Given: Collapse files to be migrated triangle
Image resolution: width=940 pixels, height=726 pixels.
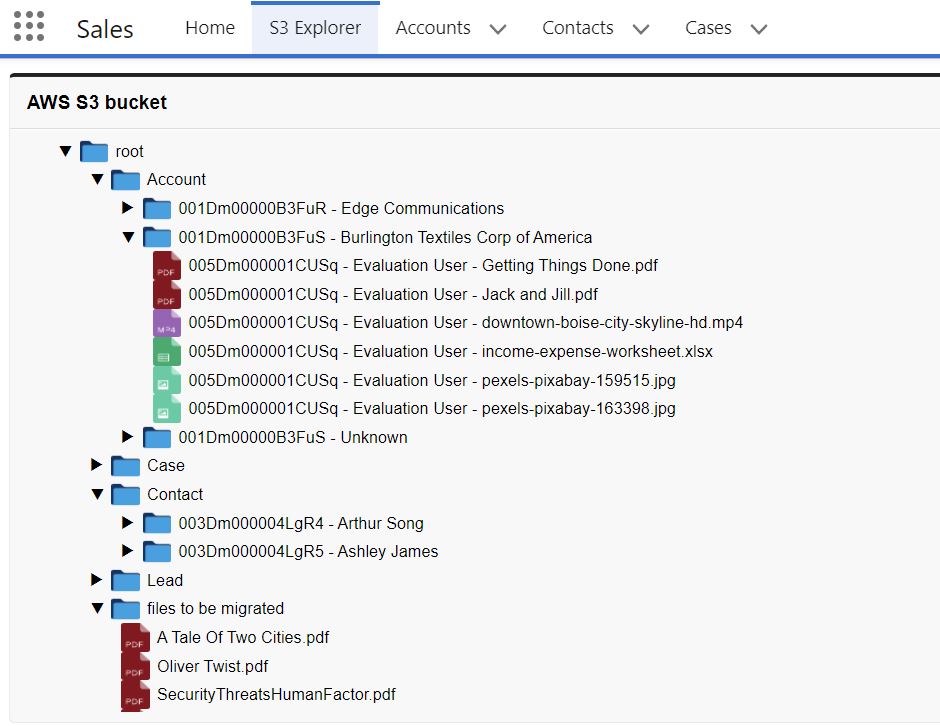Looking at the screenshot, I should [x=97, y=608].
